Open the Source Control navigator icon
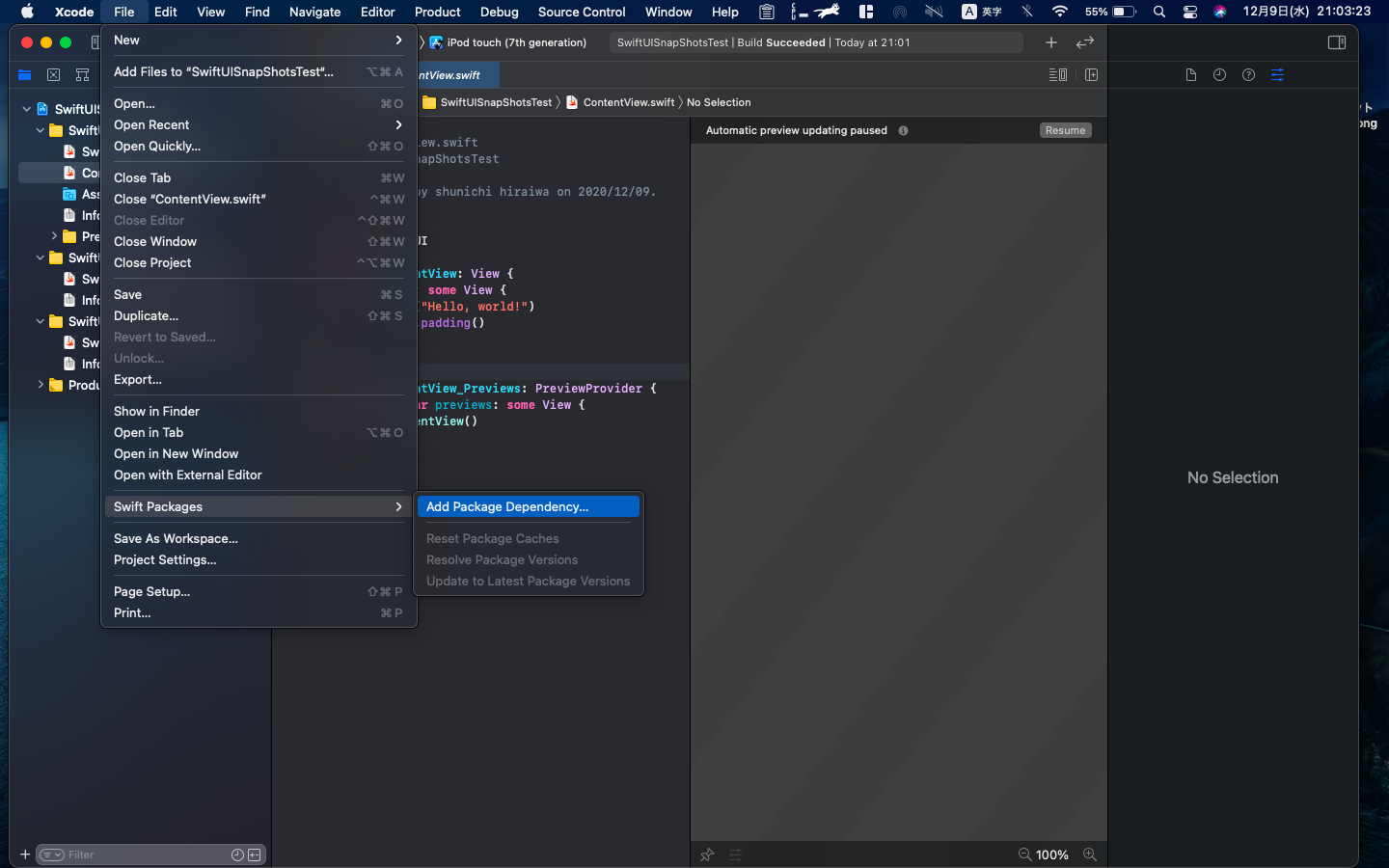The width and height of the screenshot is (1389, 868). pos(54,75)
